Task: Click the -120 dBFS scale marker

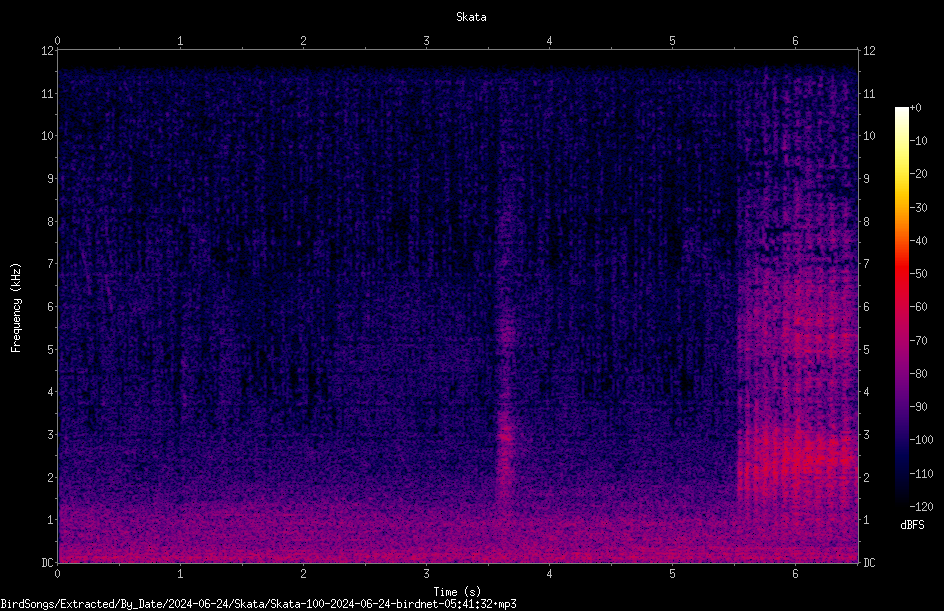Action: pyautogui.click(x=921, y=506)
